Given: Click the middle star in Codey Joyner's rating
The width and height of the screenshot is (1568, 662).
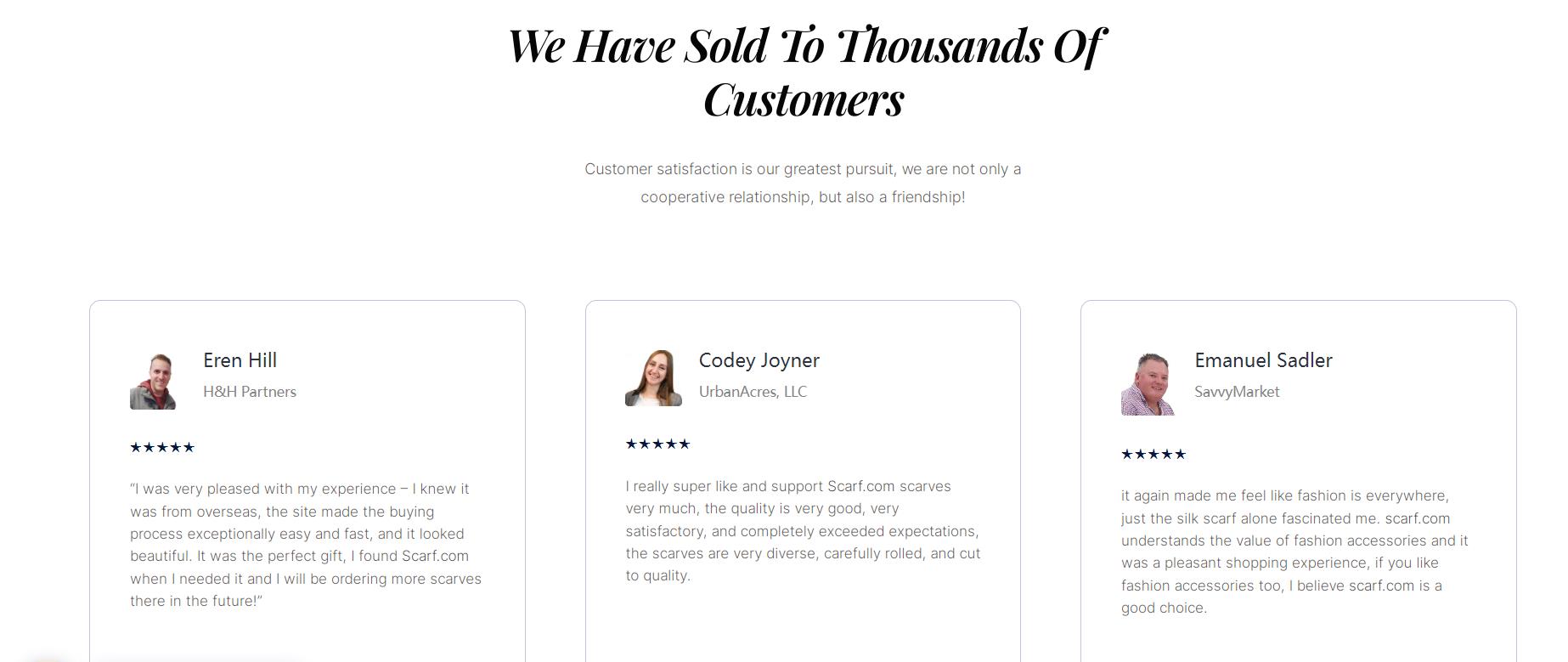Looking at the screenshot, I should (658, 444).
